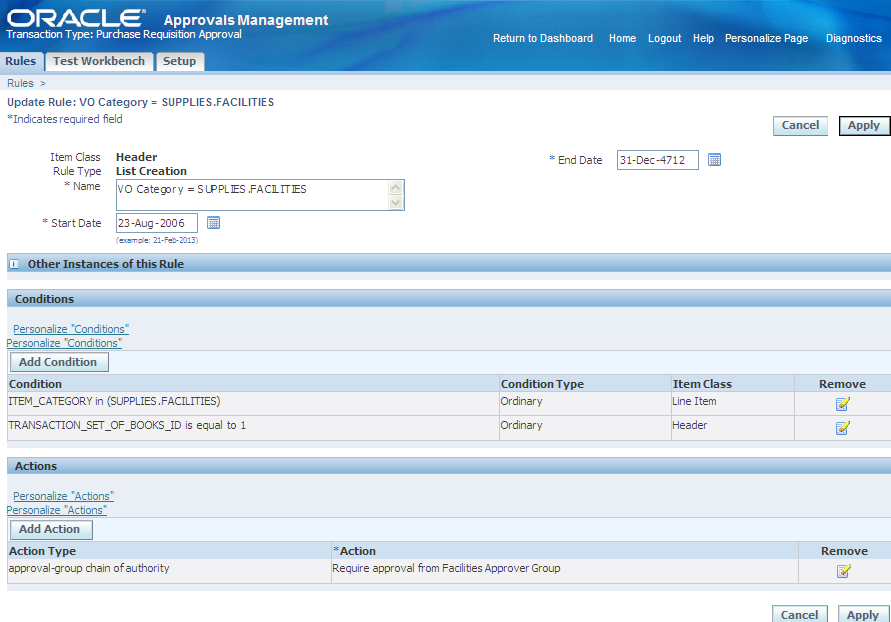Viewport: 891px width, 622px height.
Task: Focus the Start Date input field
Action: pyautogui.click(x=157, y=223)
